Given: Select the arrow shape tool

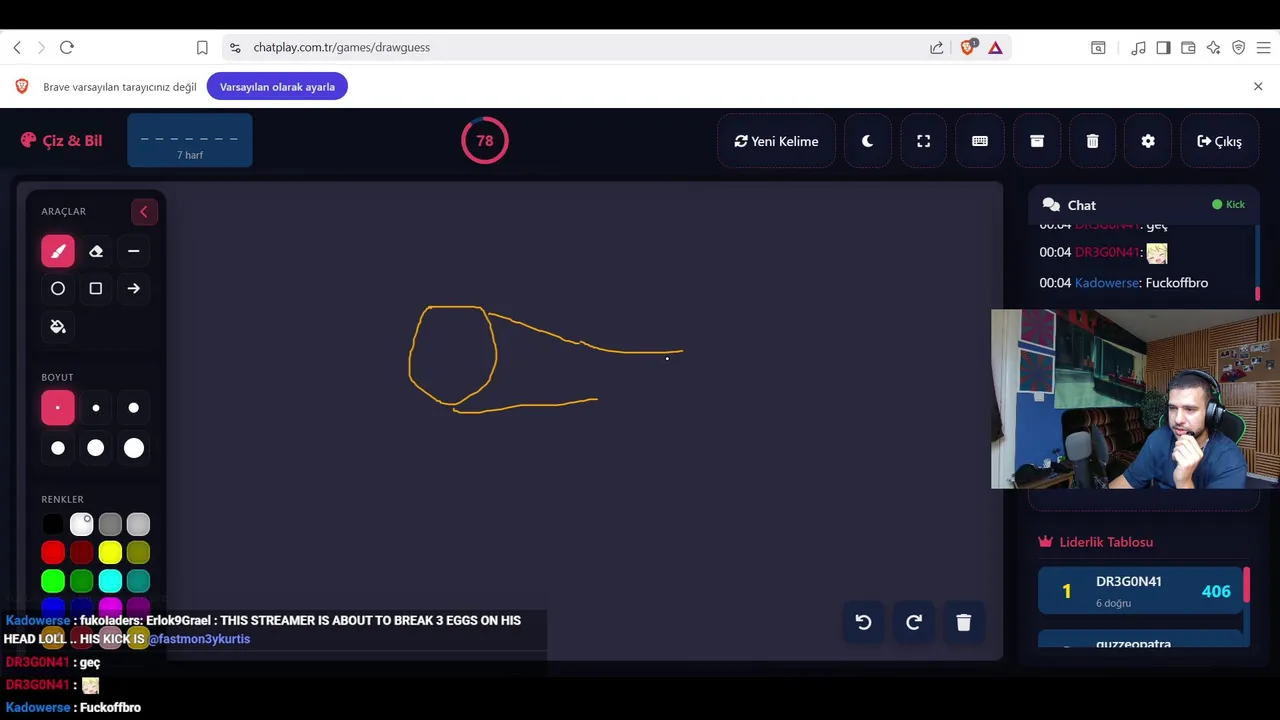Looking at the screenshot, I should point(133,288).
